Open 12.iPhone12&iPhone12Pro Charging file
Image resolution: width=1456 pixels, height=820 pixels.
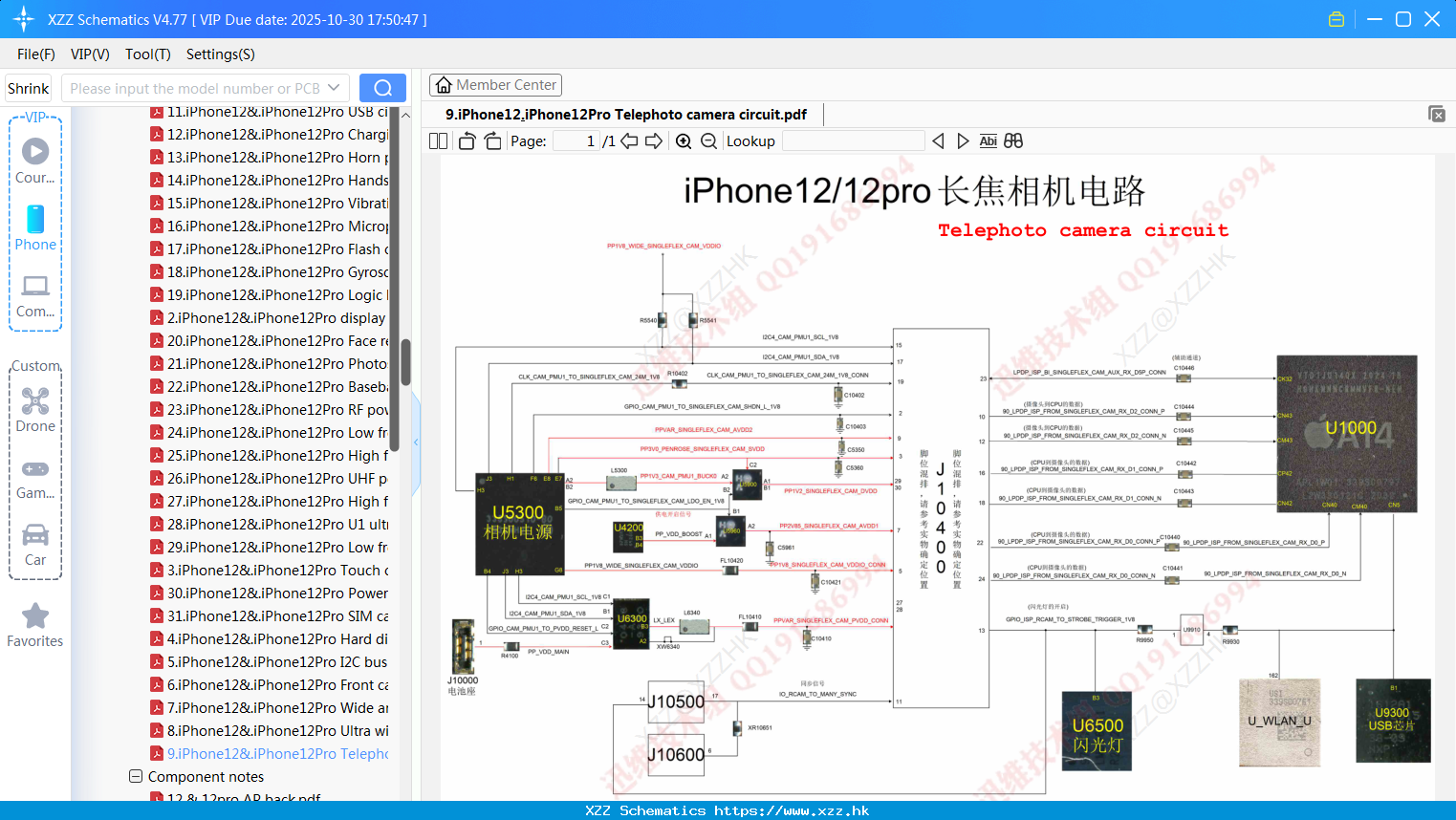click(269, 135)
